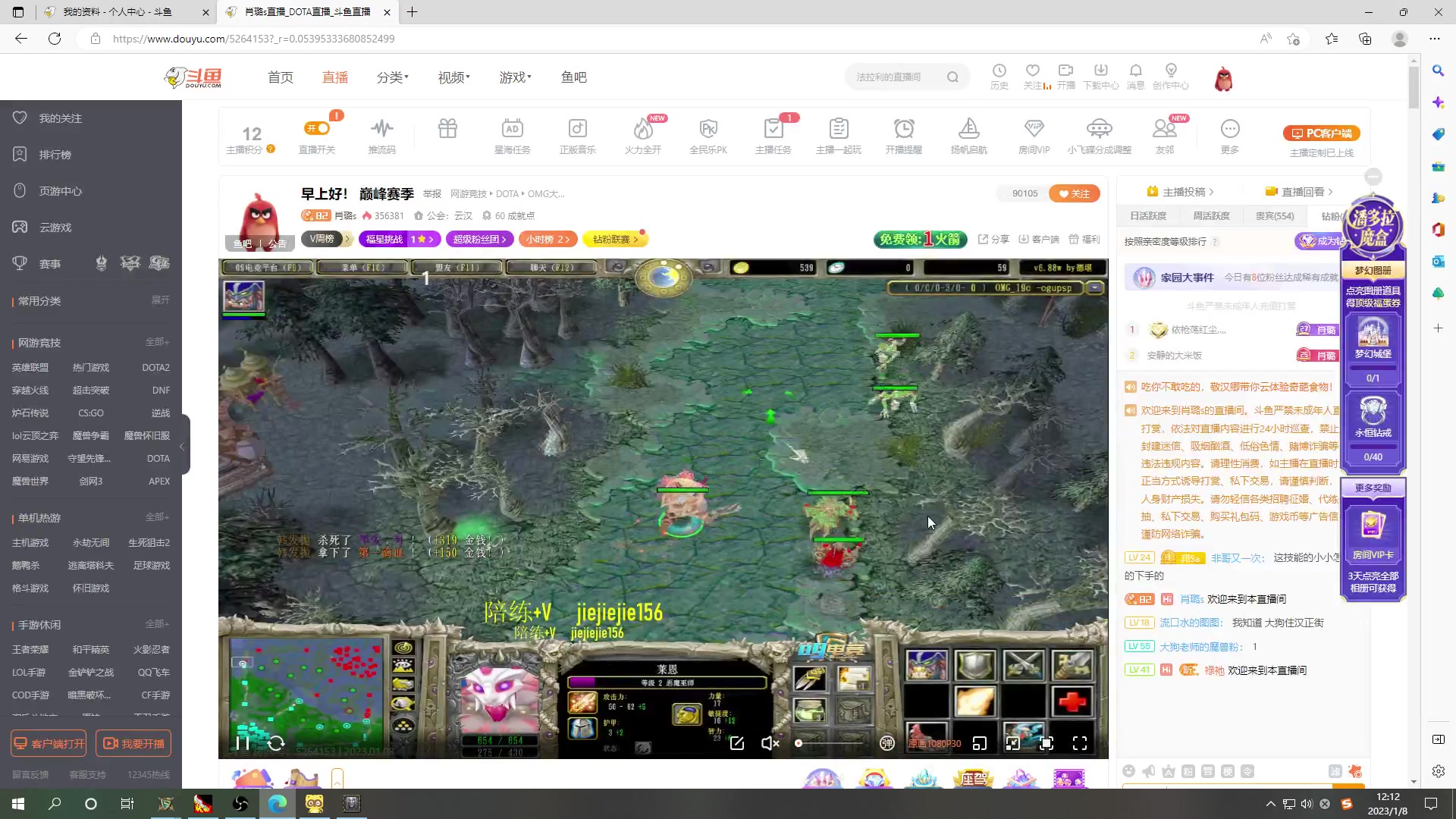1456x819 pixels.
Task: Open 正版音乐 music tool
Action: pyautogui.click(x=577, y=129)
